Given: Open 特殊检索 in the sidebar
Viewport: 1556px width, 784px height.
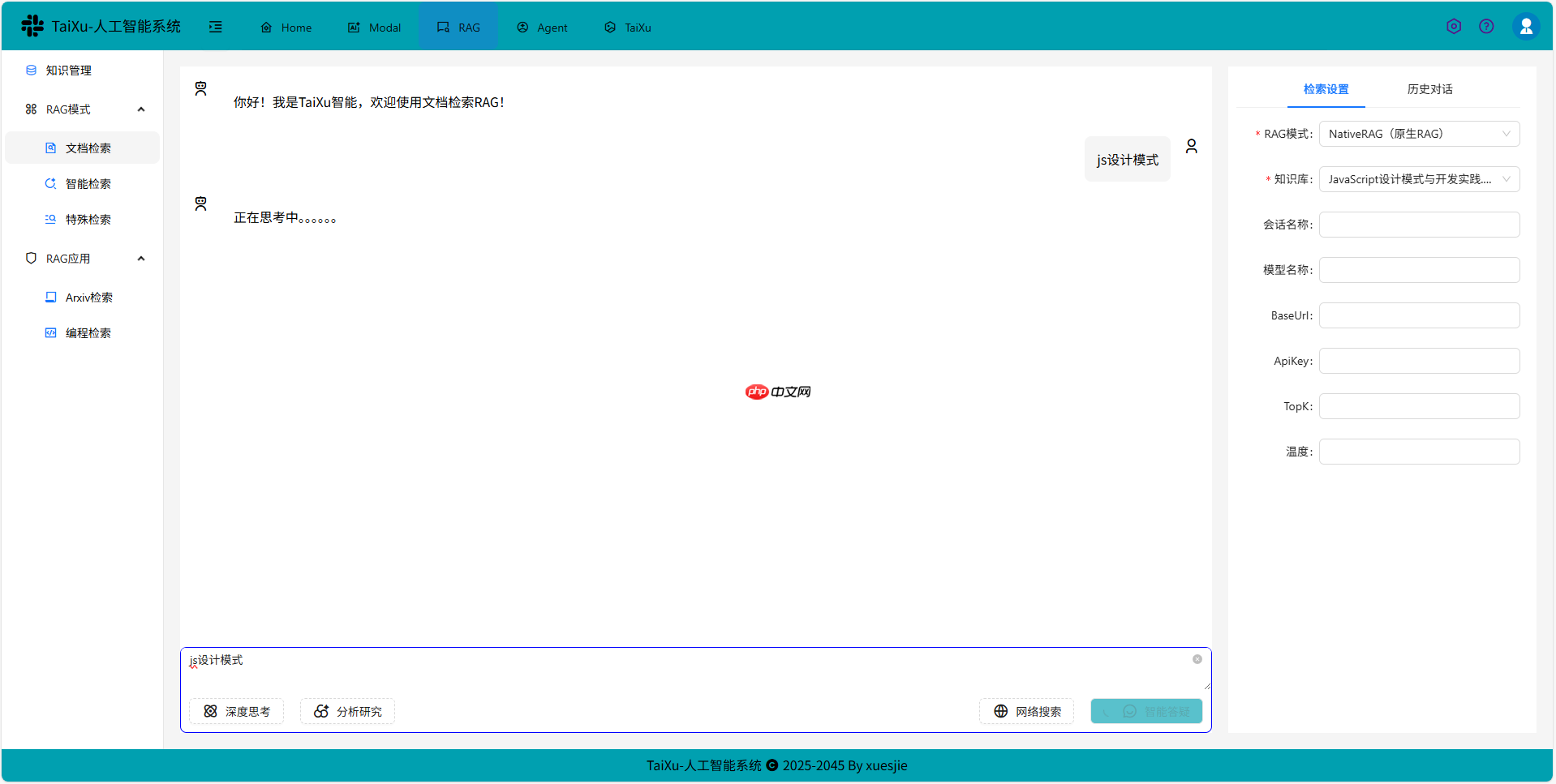Looking at the screenshot, I should pos(88,219).
